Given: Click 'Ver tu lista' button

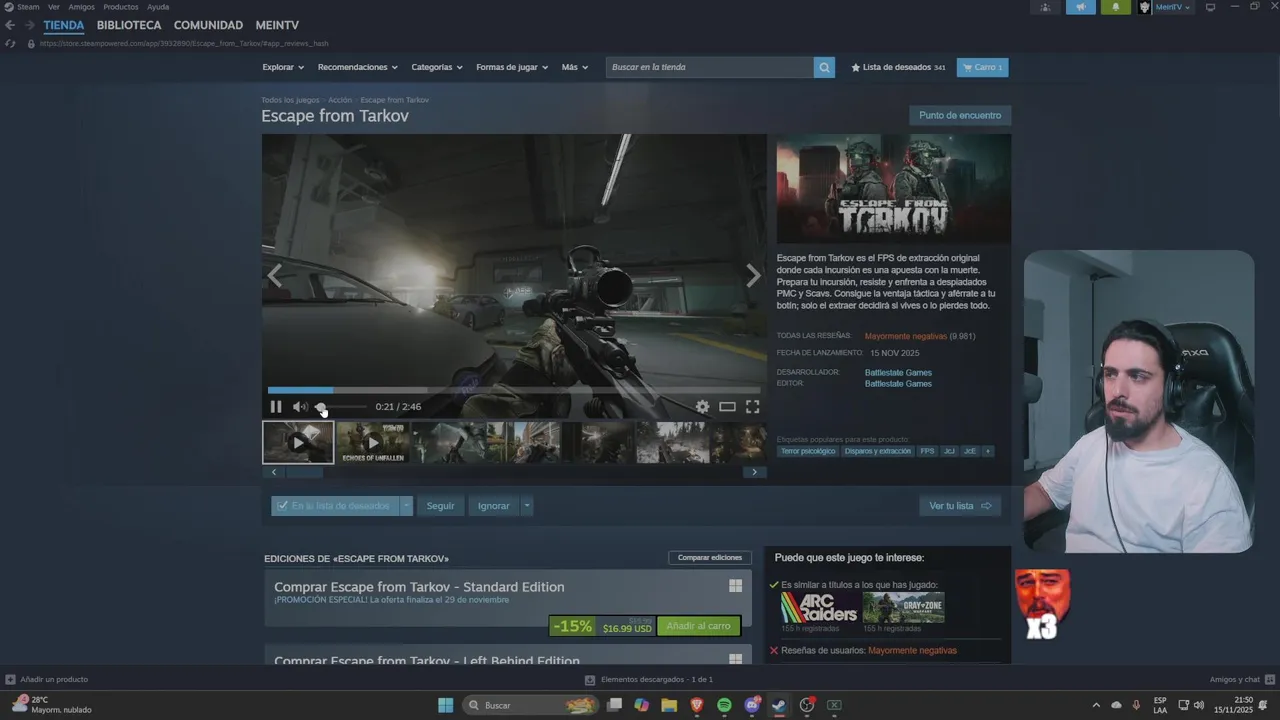Looking at the screenshot, I should (960, 506).
